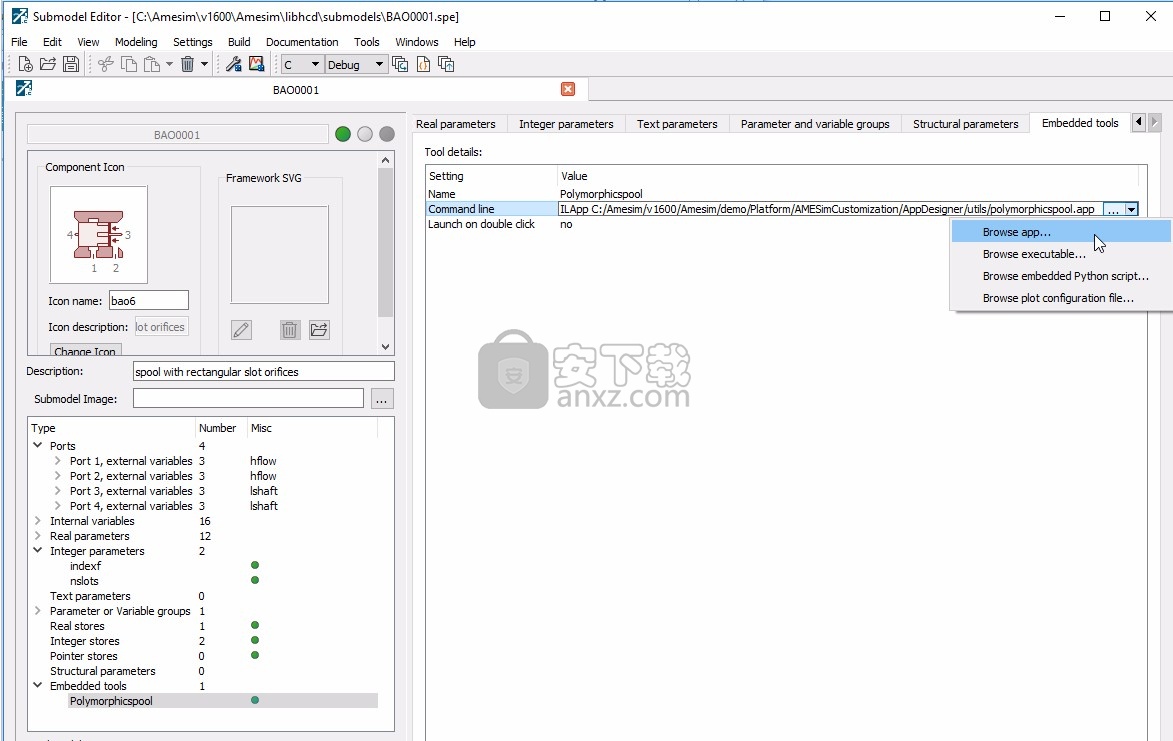This screenshot has width=1173, height=741.
Task: Paste from the clipboard icon
Action: [151, 64]
